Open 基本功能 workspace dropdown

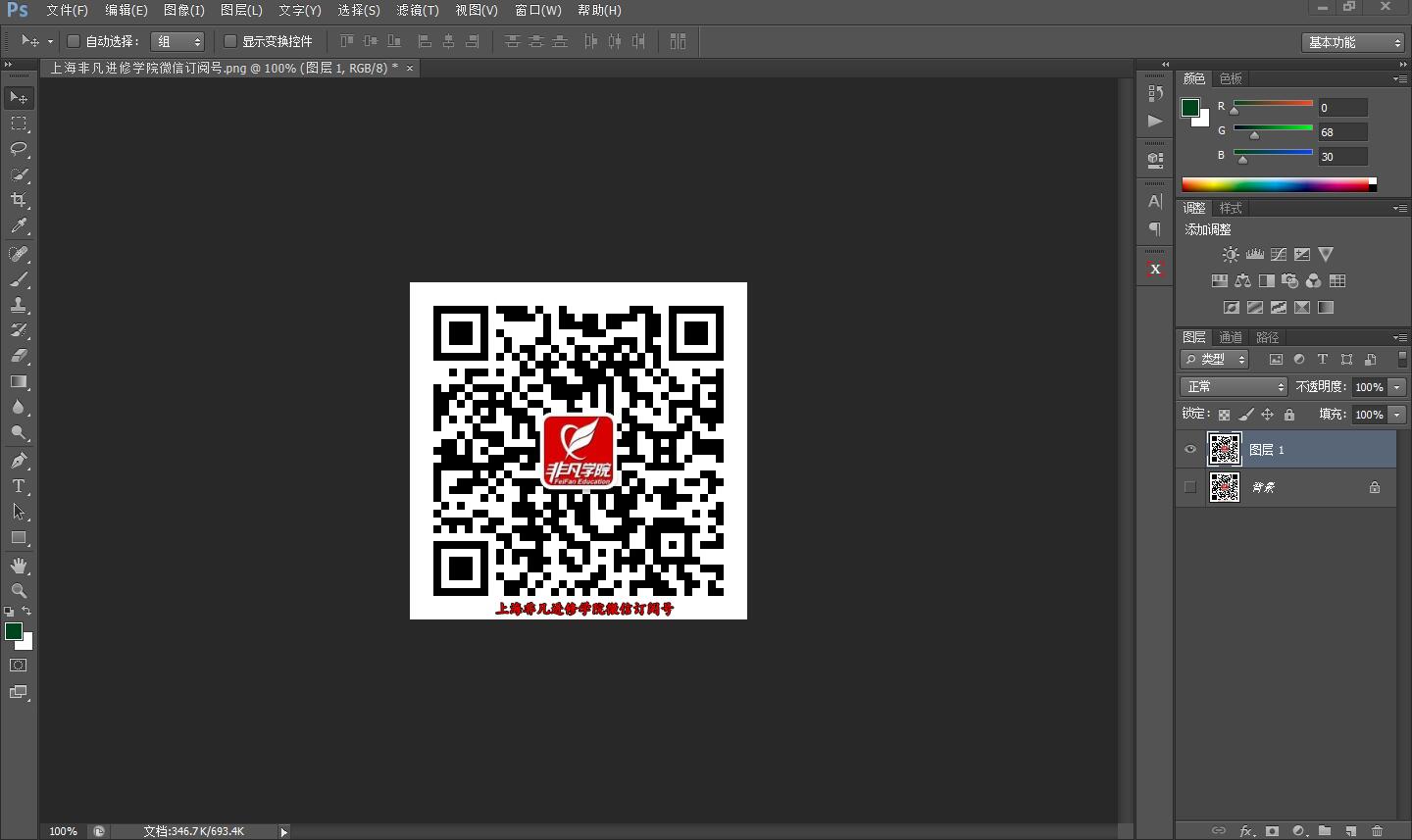click(1354, 42)
